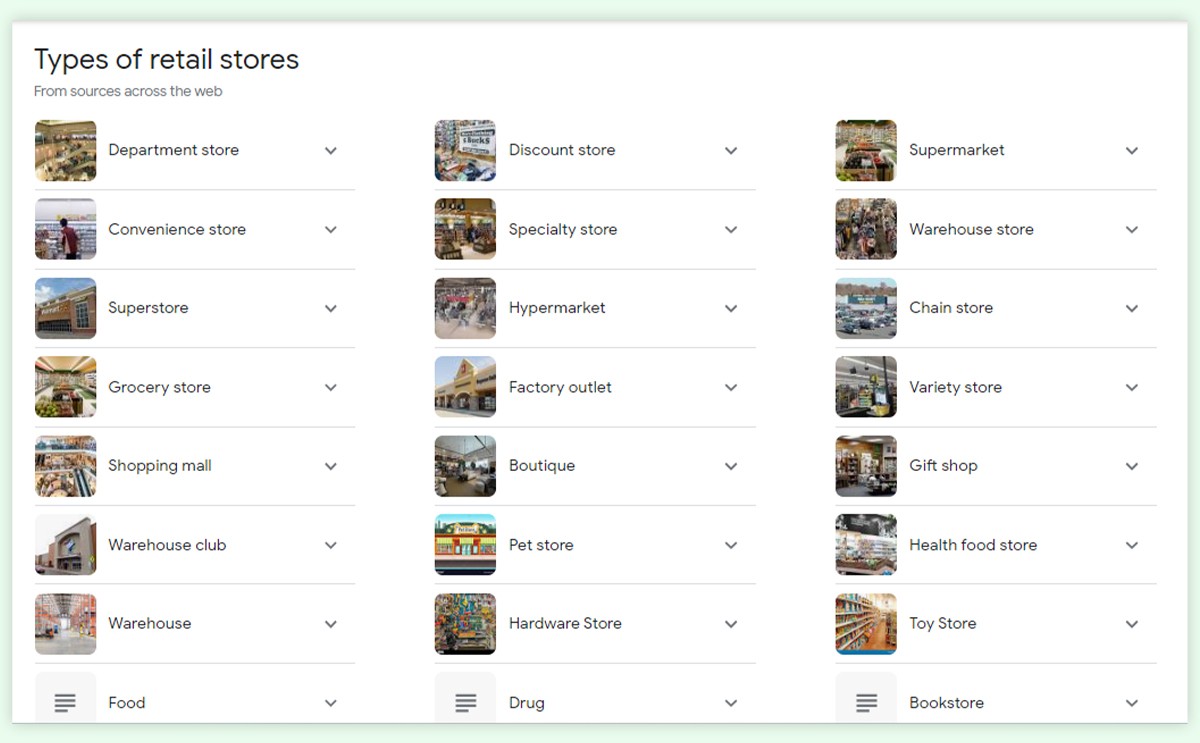Viewport: 1200px width, 743px height.
Task: Expand the Discount store chevron
Action: point(731,151)
